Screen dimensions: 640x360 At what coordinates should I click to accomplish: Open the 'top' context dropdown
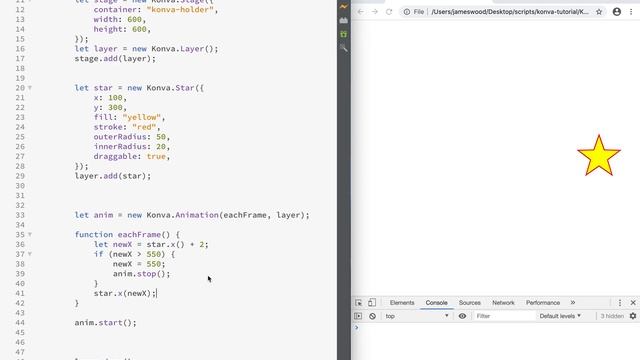click(417, 316)
